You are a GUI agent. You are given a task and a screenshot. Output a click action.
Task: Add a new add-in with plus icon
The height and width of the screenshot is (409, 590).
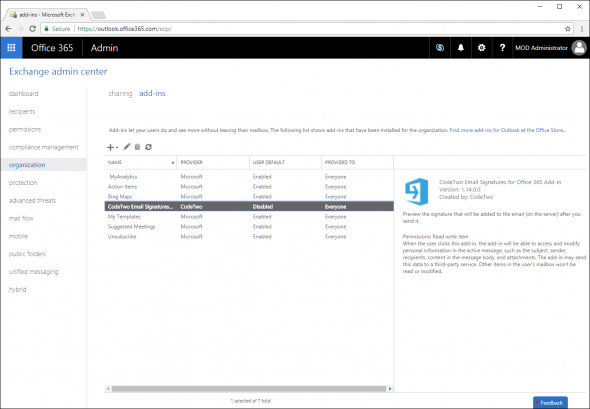pyautogui.click(x=112, y=147)
